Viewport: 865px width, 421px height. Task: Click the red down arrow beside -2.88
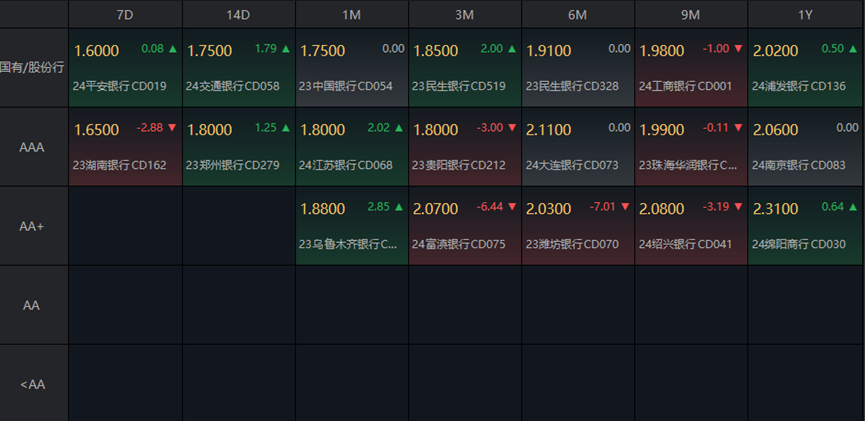pos(172,128)
